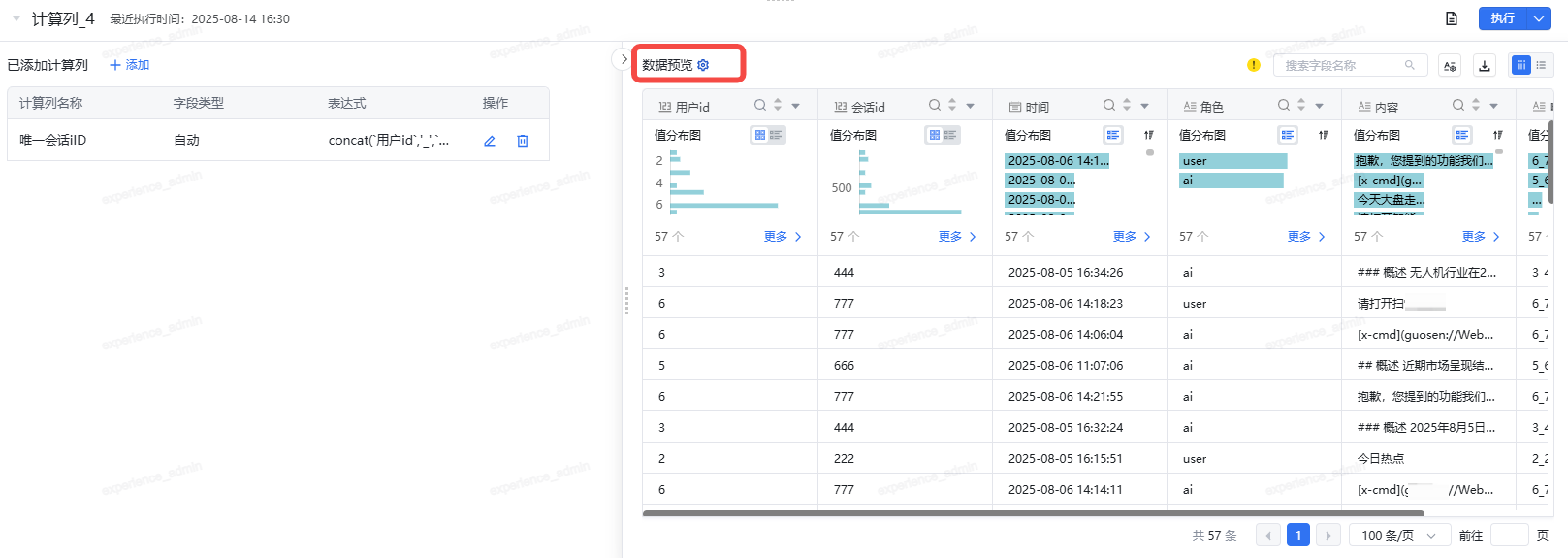Open the 100 条/页 page size dropdown

pyautogui.click(x=1399, y=535)
